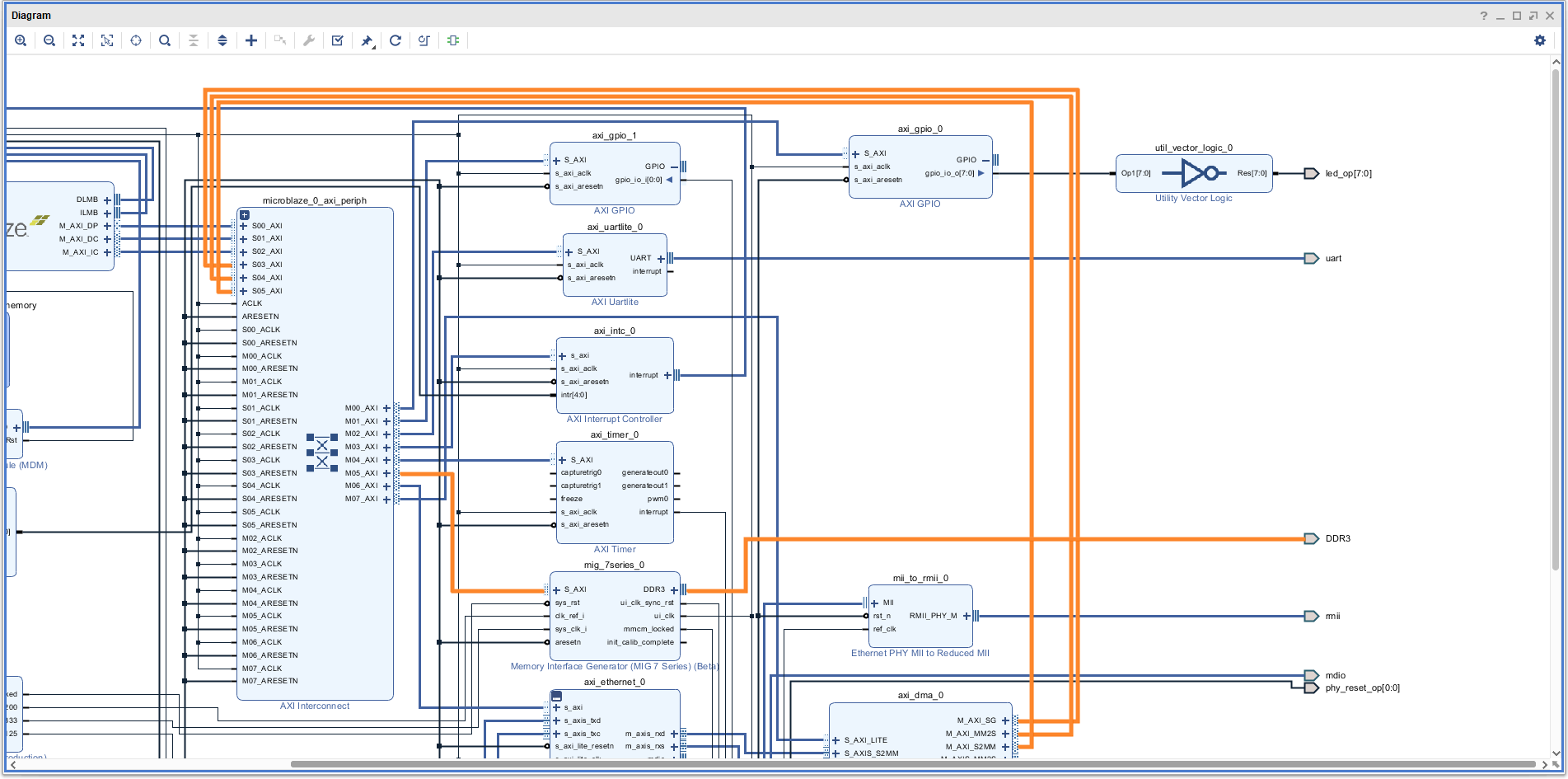Select the led_op[7:0] output port
The width and height of the screenshot is (1568, 779).
pyautogui.click(x=1311, y=173)
